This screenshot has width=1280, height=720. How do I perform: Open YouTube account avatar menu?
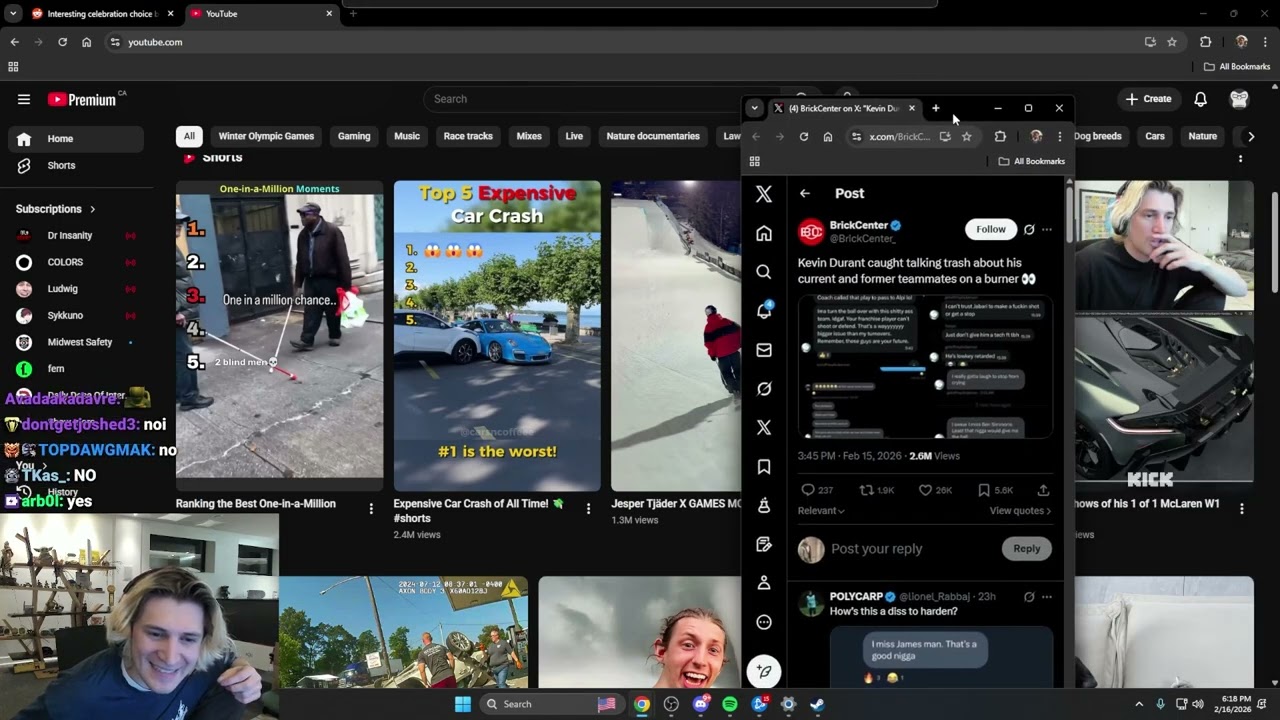pyautogui.click(x=1240, y=99)
